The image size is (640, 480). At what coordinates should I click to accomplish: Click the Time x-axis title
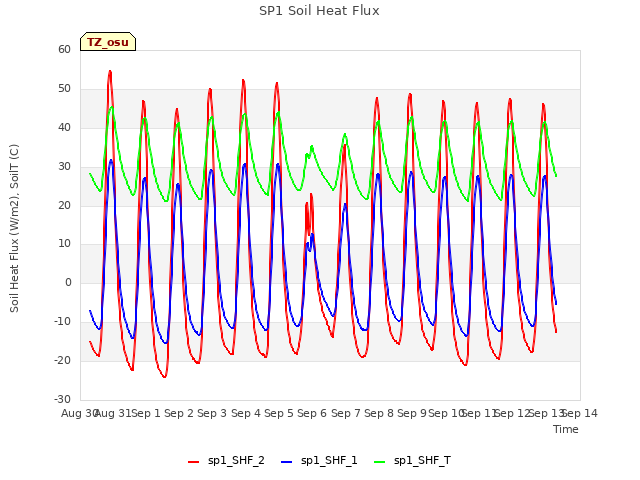click(565, 429)
